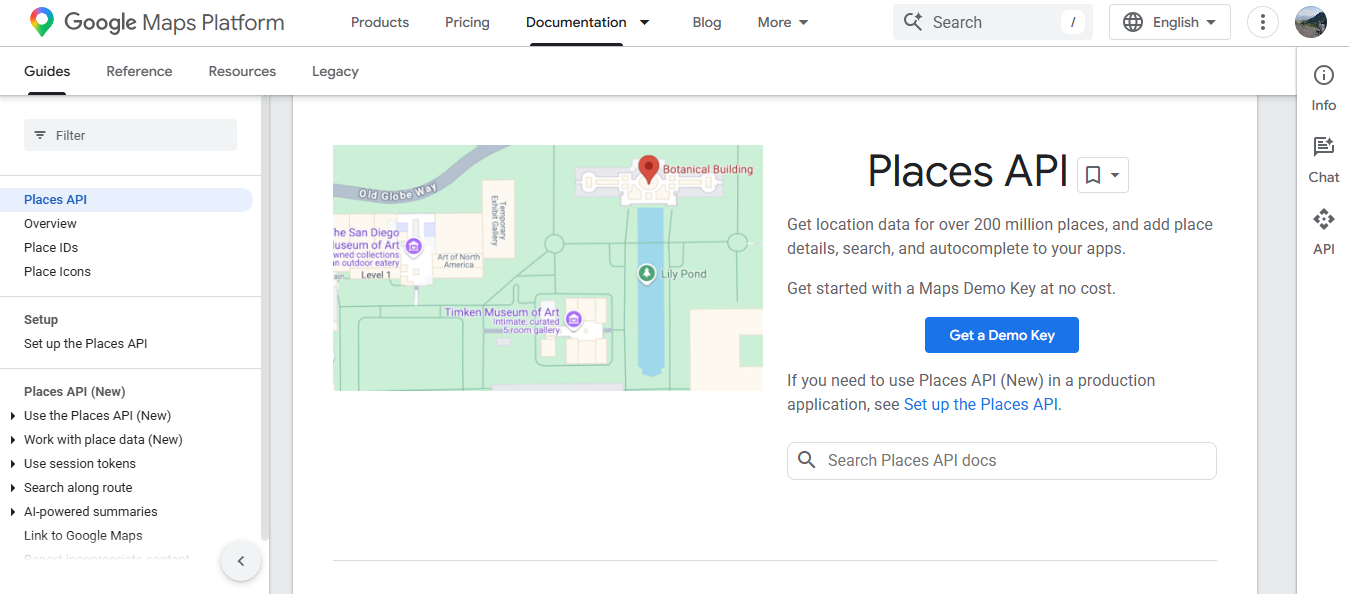This screenshot has height=594, width=1349.
Task: Click the slash shortcut badge in search
Action: coord(1073,22)
